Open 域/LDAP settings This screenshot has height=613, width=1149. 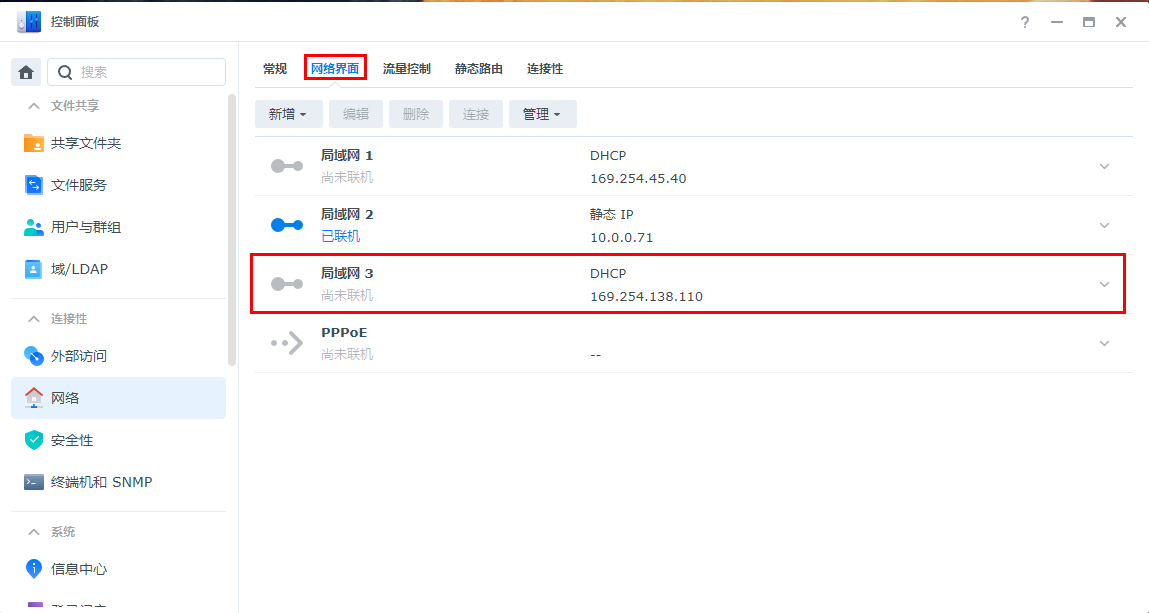[x=78, y=269]
